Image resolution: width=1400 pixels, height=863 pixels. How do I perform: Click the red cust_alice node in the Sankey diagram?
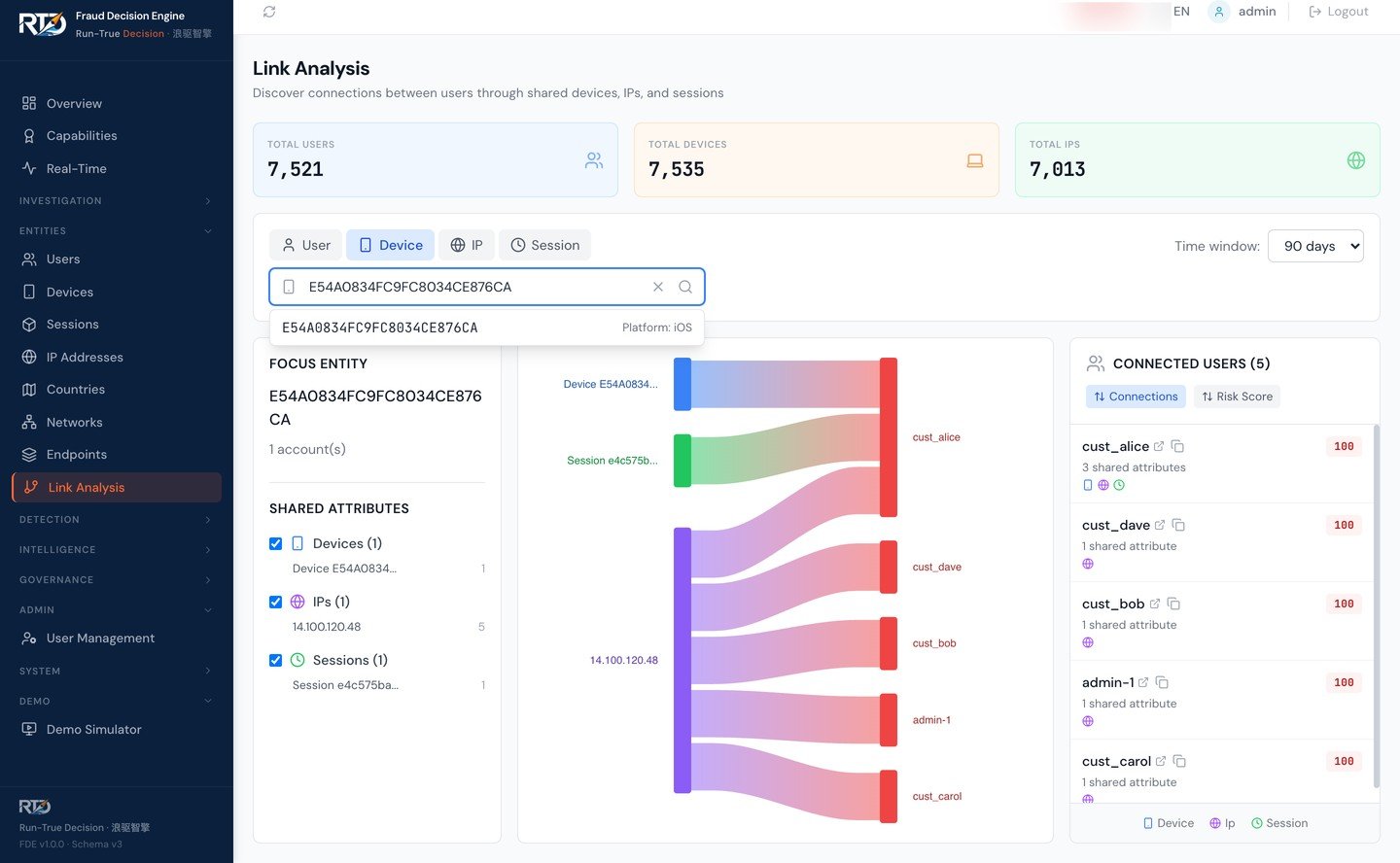(888, 437)
